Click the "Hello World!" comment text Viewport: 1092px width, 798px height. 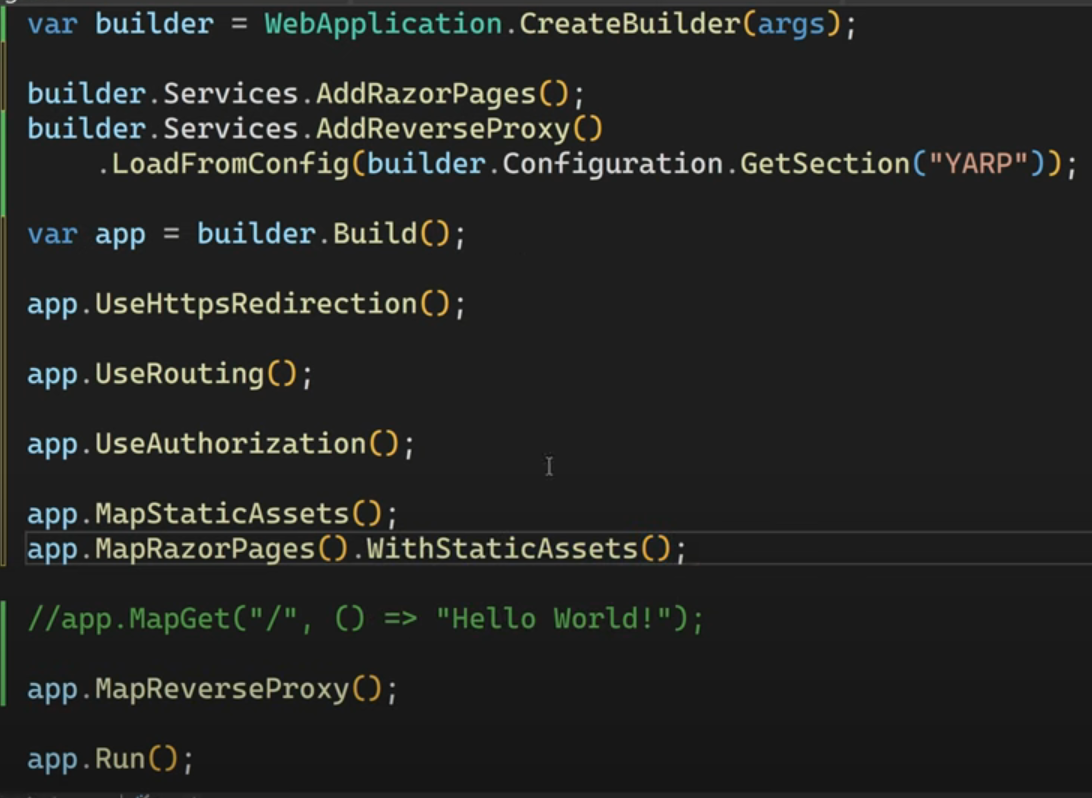click(x=553, y=619)
